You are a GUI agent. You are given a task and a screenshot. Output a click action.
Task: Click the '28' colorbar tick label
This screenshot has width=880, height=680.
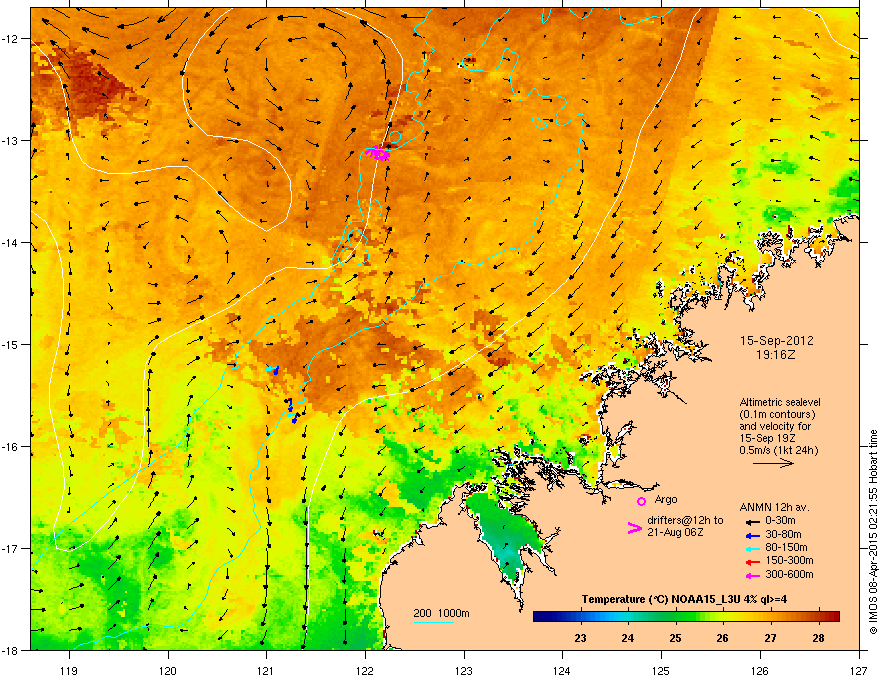coord(818,638)
